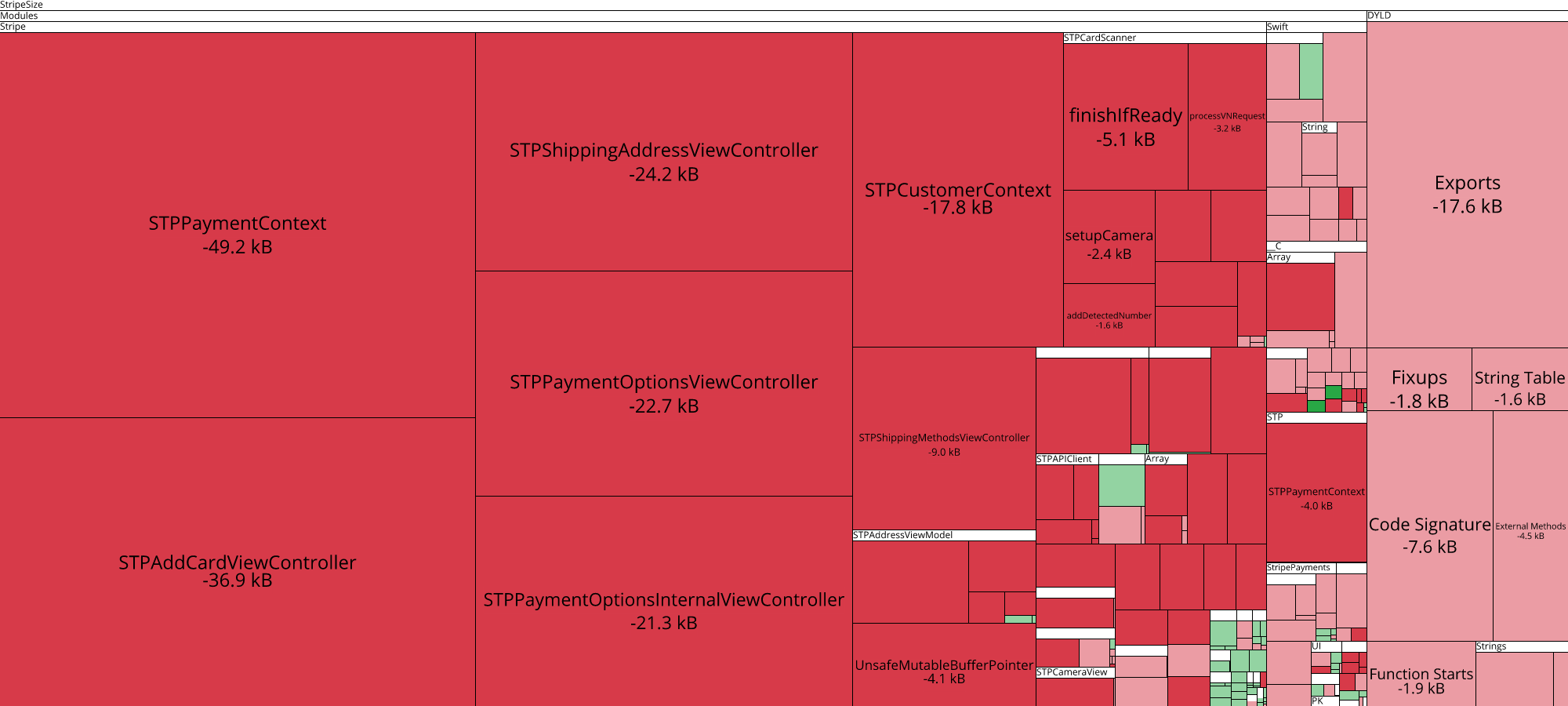Click the Array header below __C
This screenshot has width=1568, height=706.
pyautogui.click(x=1300, y=257)
